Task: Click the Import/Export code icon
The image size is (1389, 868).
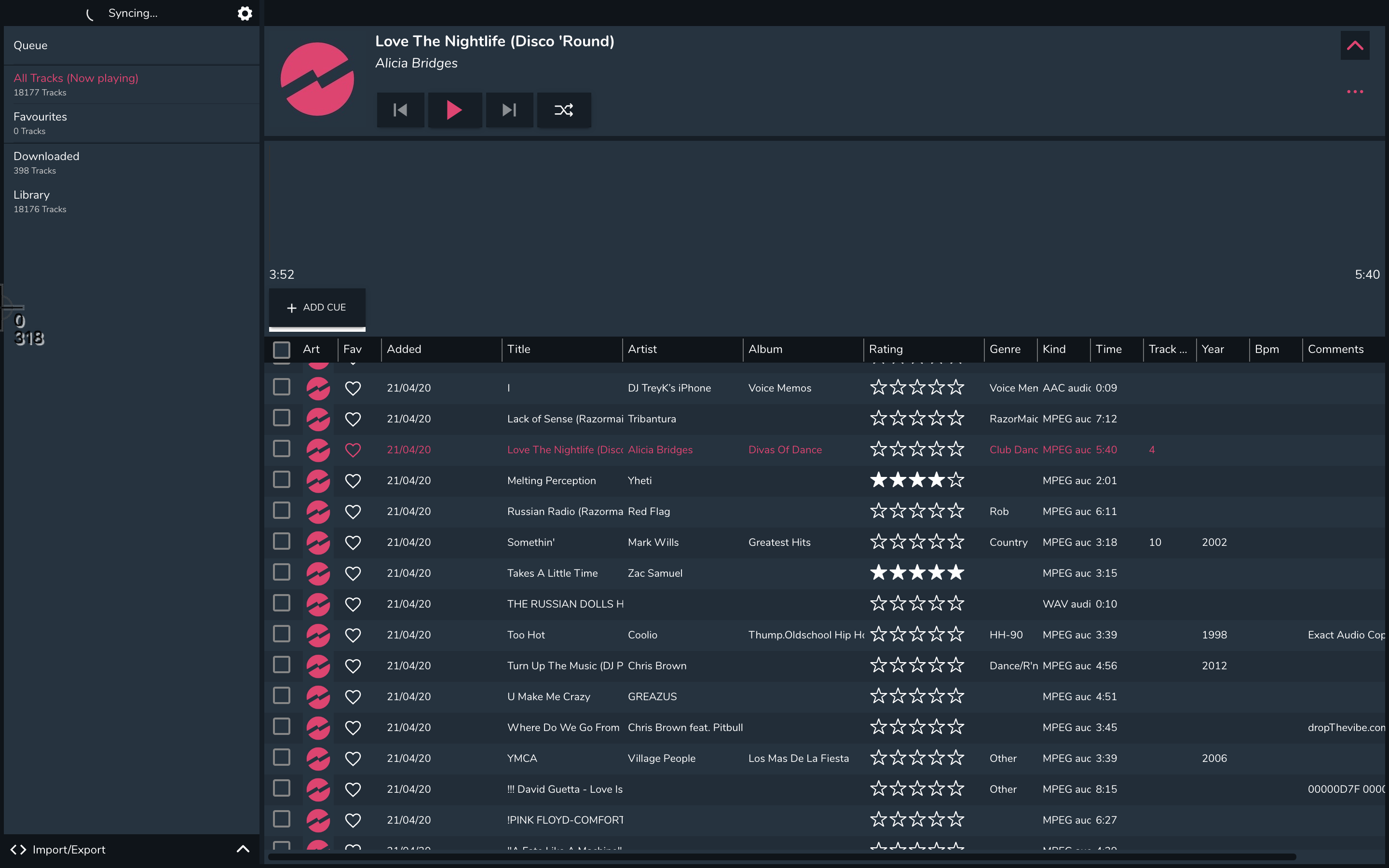Action: [18, 850]
